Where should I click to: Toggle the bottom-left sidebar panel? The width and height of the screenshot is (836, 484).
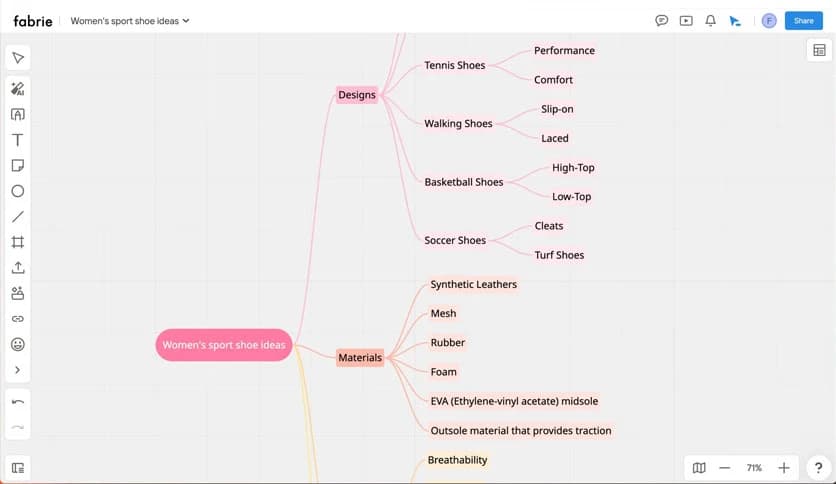(18, 467)
